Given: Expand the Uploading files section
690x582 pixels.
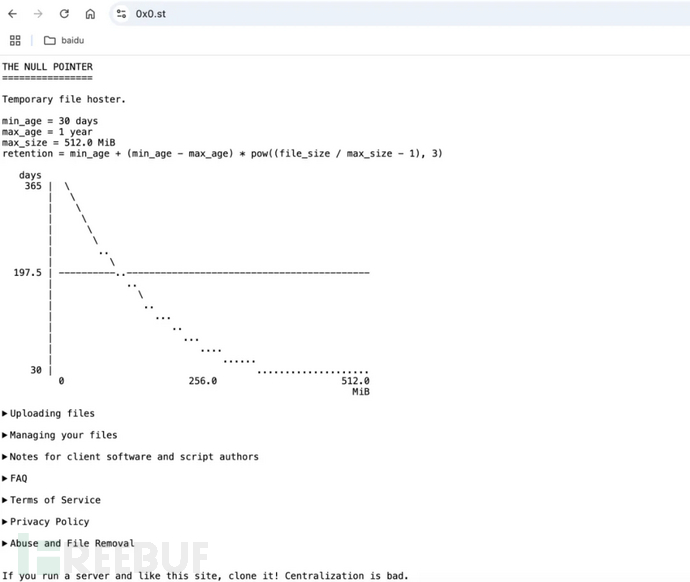Looking at the screenshot, I should (48, 414).
